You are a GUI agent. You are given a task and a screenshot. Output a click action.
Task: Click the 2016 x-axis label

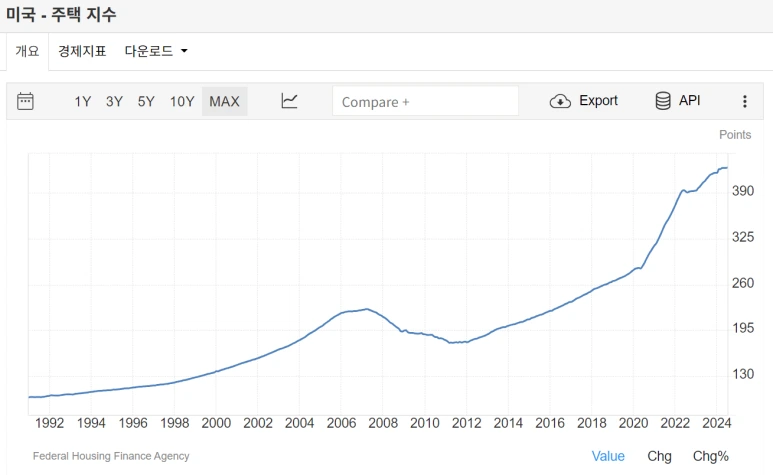[x=550, y=423]
